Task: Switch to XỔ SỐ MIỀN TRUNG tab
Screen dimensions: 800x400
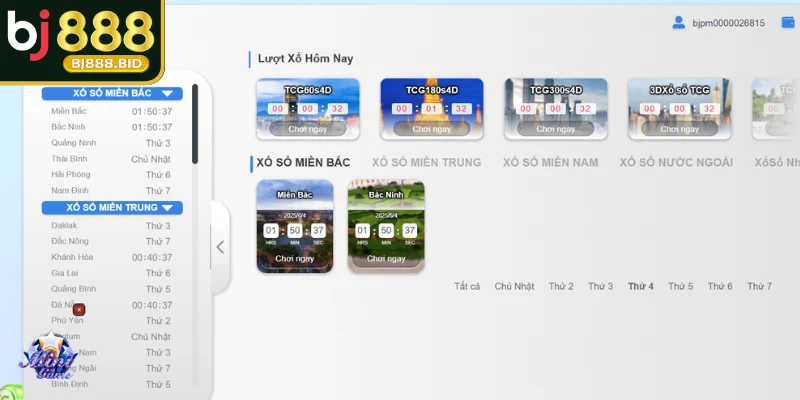Action: click(x=427, y=163)
